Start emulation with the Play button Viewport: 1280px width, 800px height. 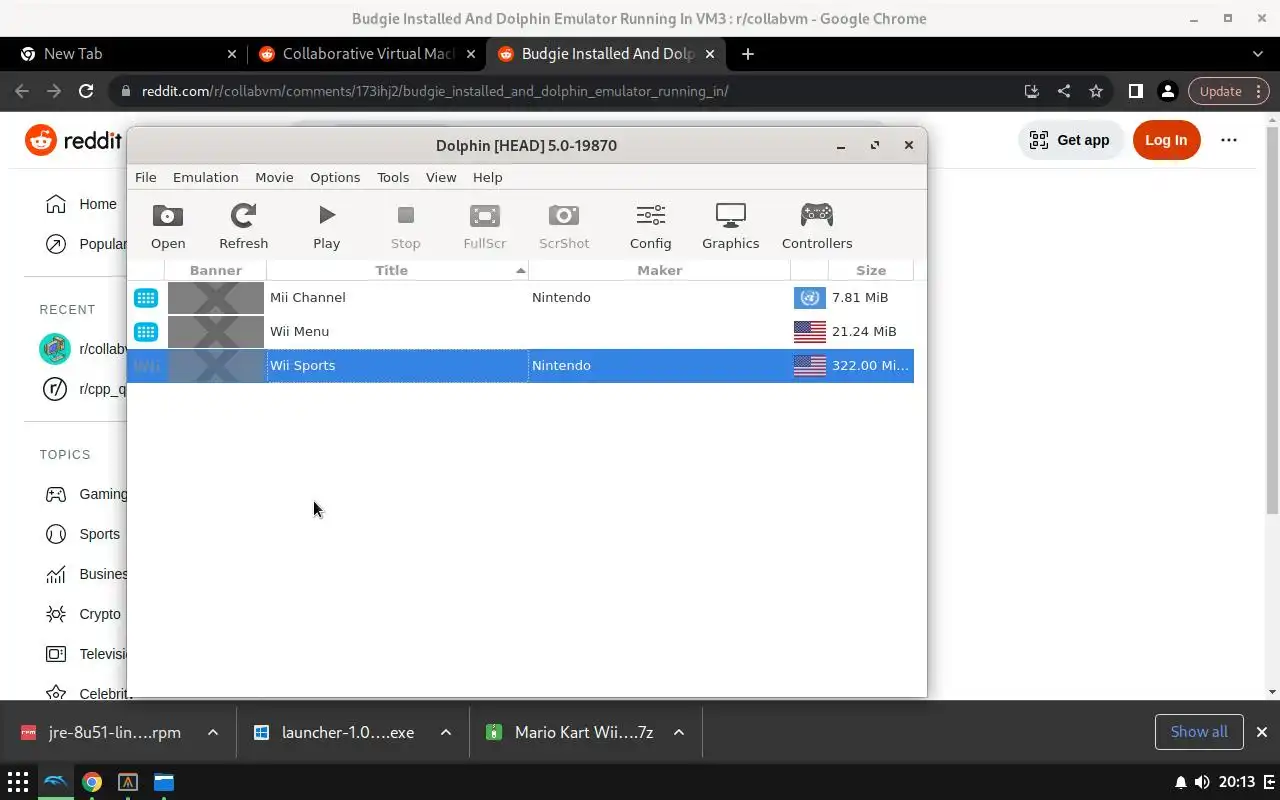[326, 226]
